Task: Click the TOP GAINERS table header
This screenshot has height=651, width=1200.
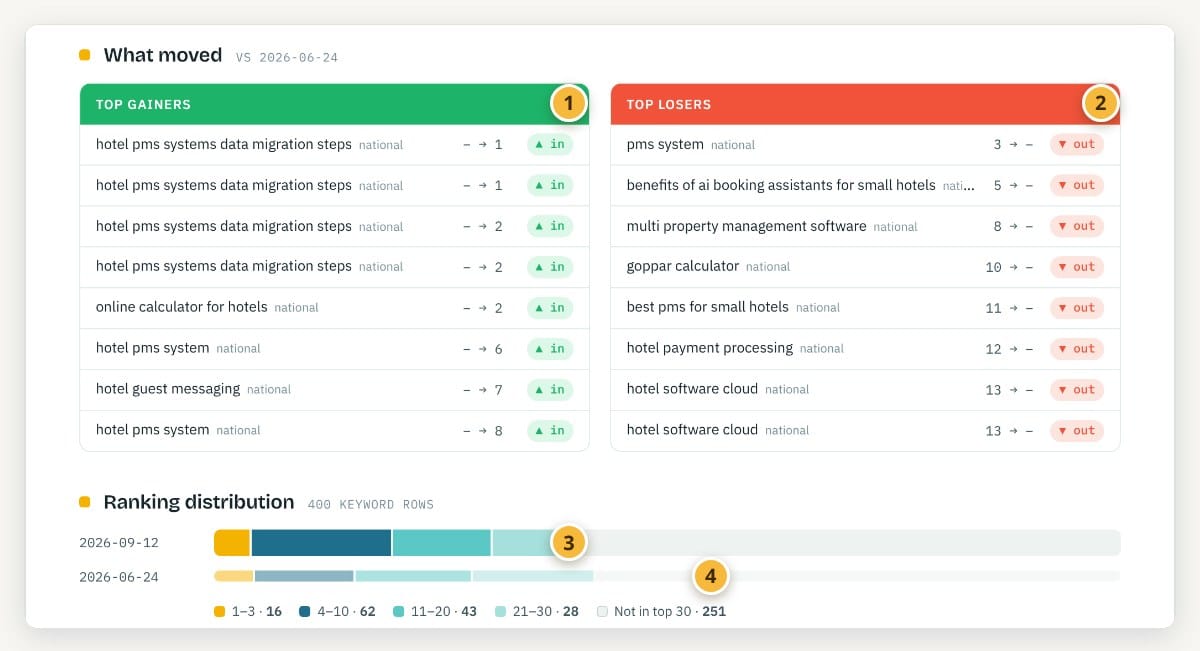Action: [x=334, y=104]
